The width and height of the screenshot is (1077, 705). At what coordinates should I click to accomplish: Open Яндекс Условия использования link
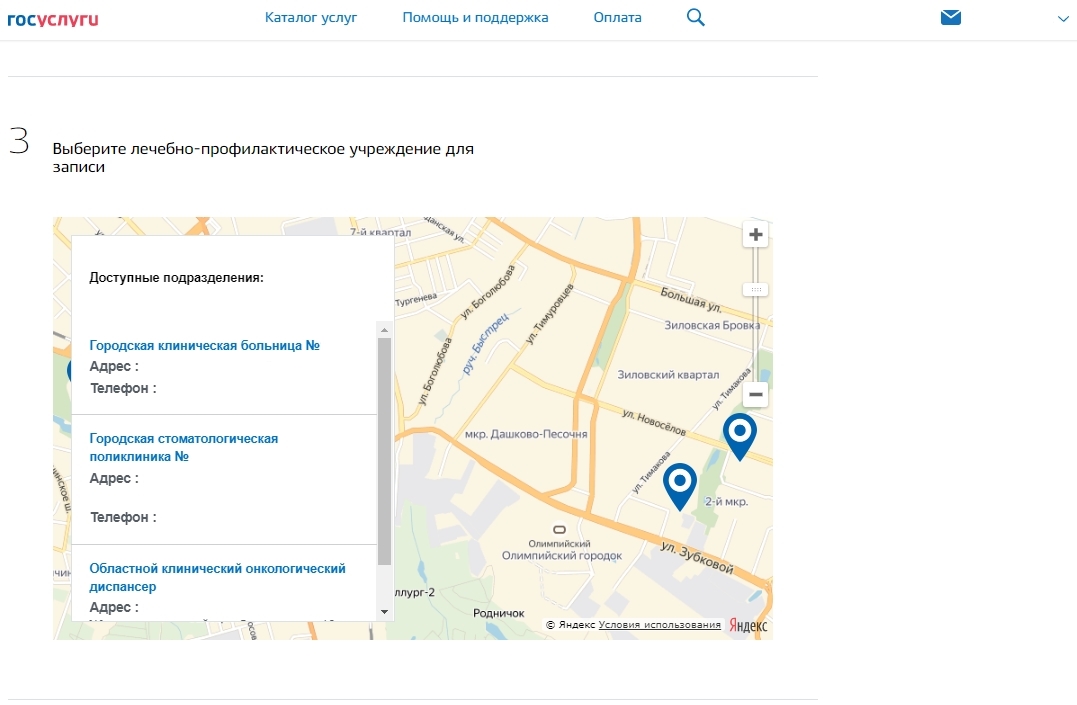coord(659,625)
